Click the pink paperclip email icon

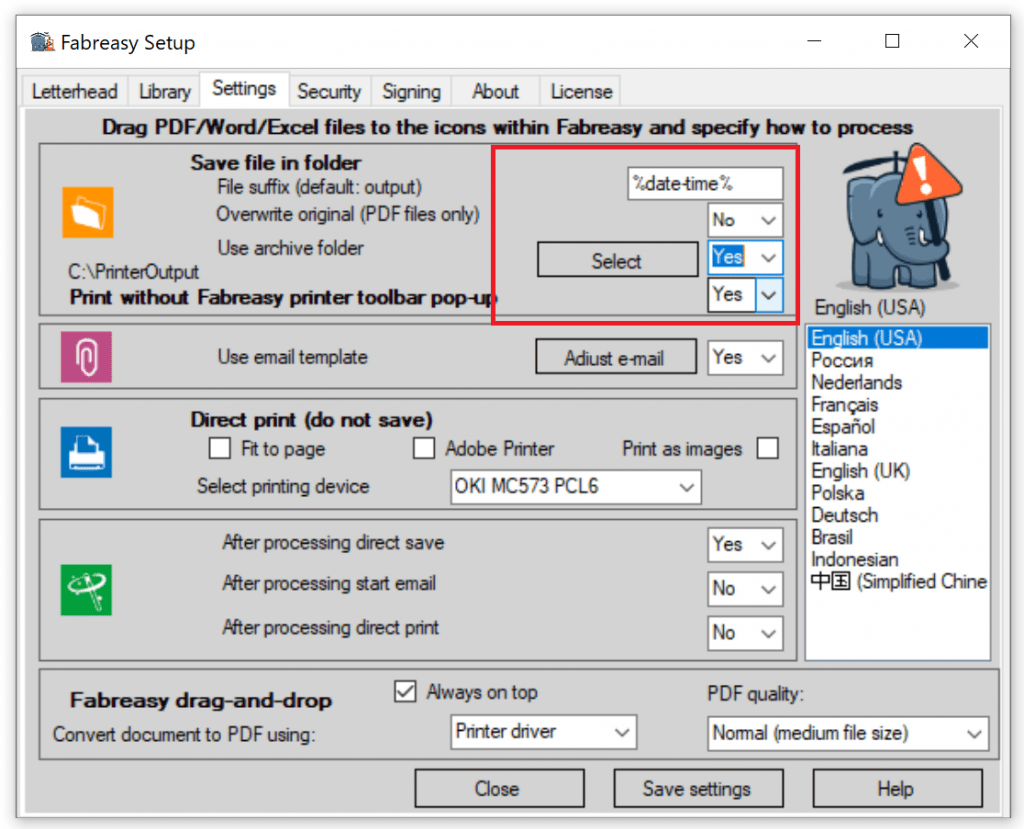[x=87, y=357]
